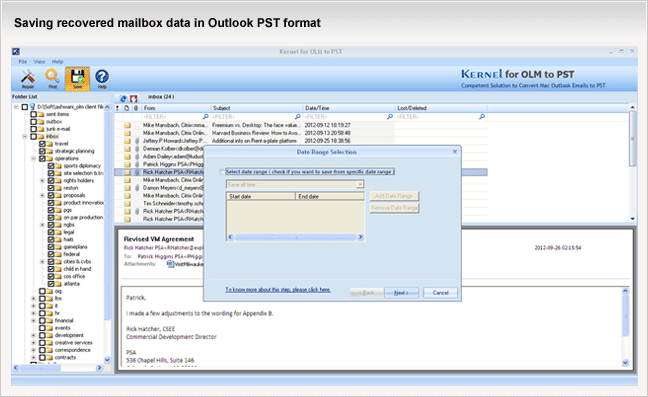Click attachment icon of Jeffery P Howard email
648x397 pixels.
(137, 141)
